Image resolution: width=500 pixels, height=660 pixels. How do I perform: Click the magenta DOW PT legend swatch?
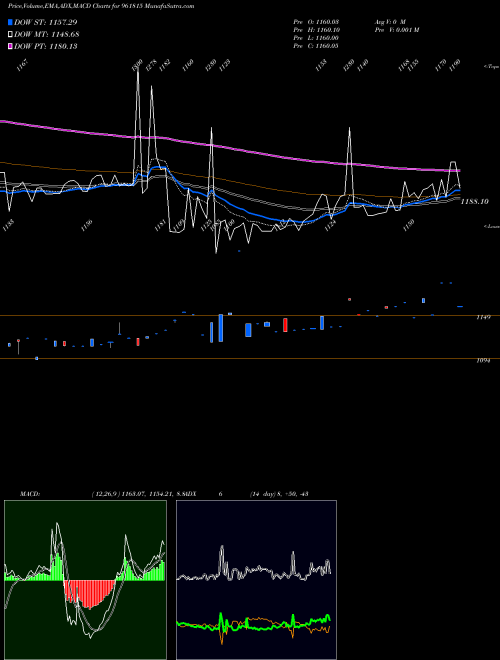tap(10, 47)
